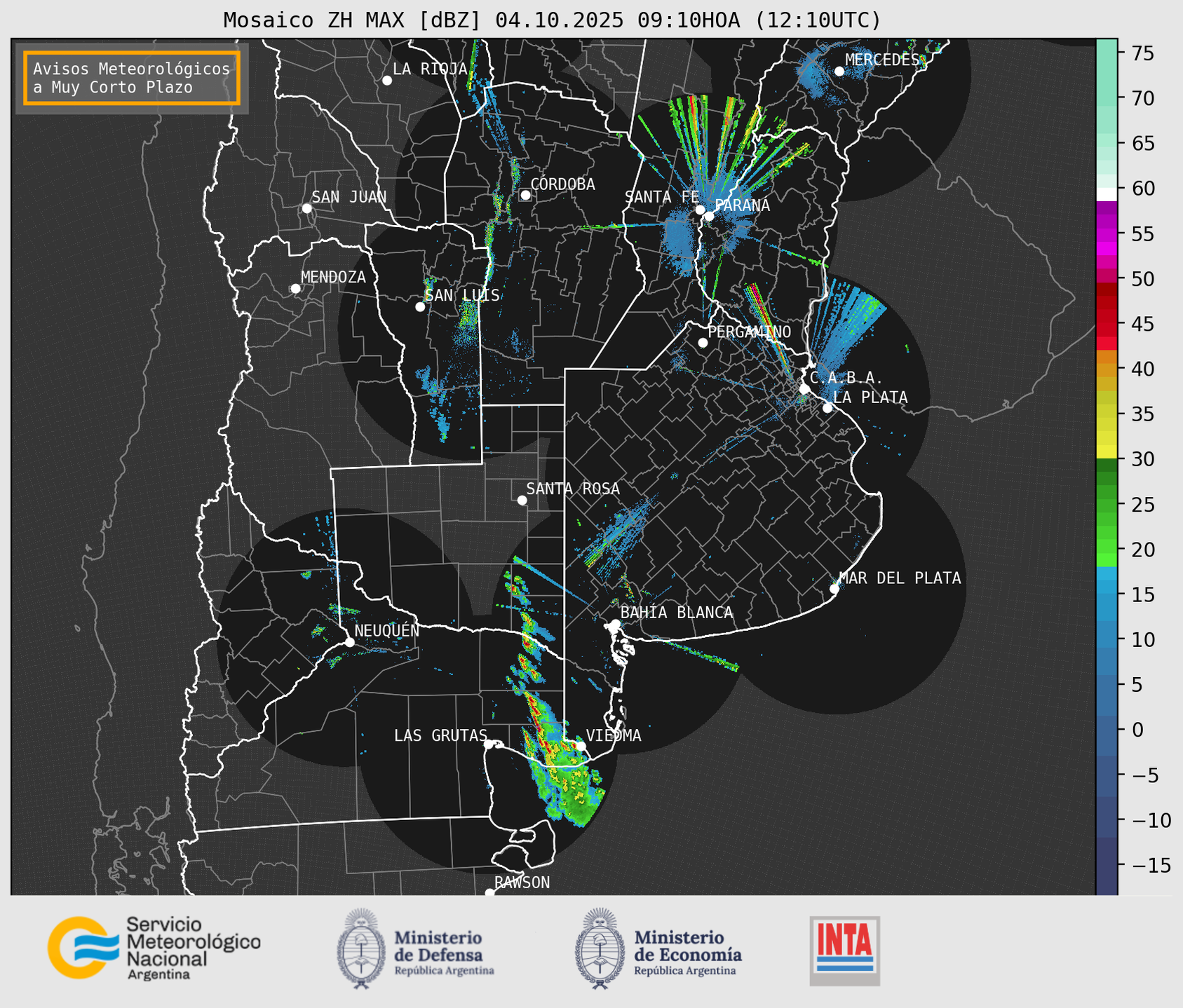Click the San Juan city marker
This screenshot has width=1183, height=1008.
(x=306, y=208)
